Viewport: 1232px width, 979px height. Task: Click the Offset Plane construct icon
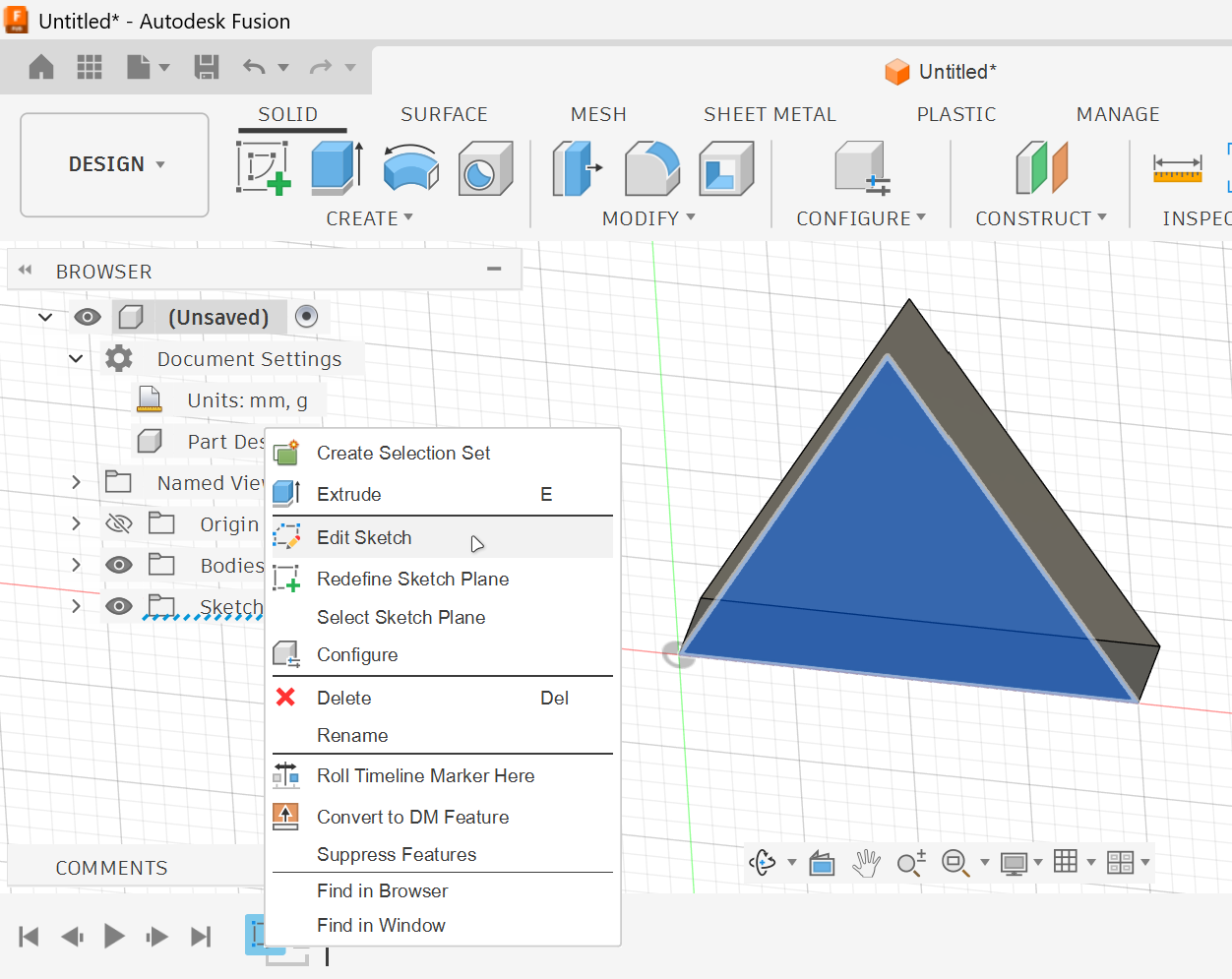[x=1042, y=168]
